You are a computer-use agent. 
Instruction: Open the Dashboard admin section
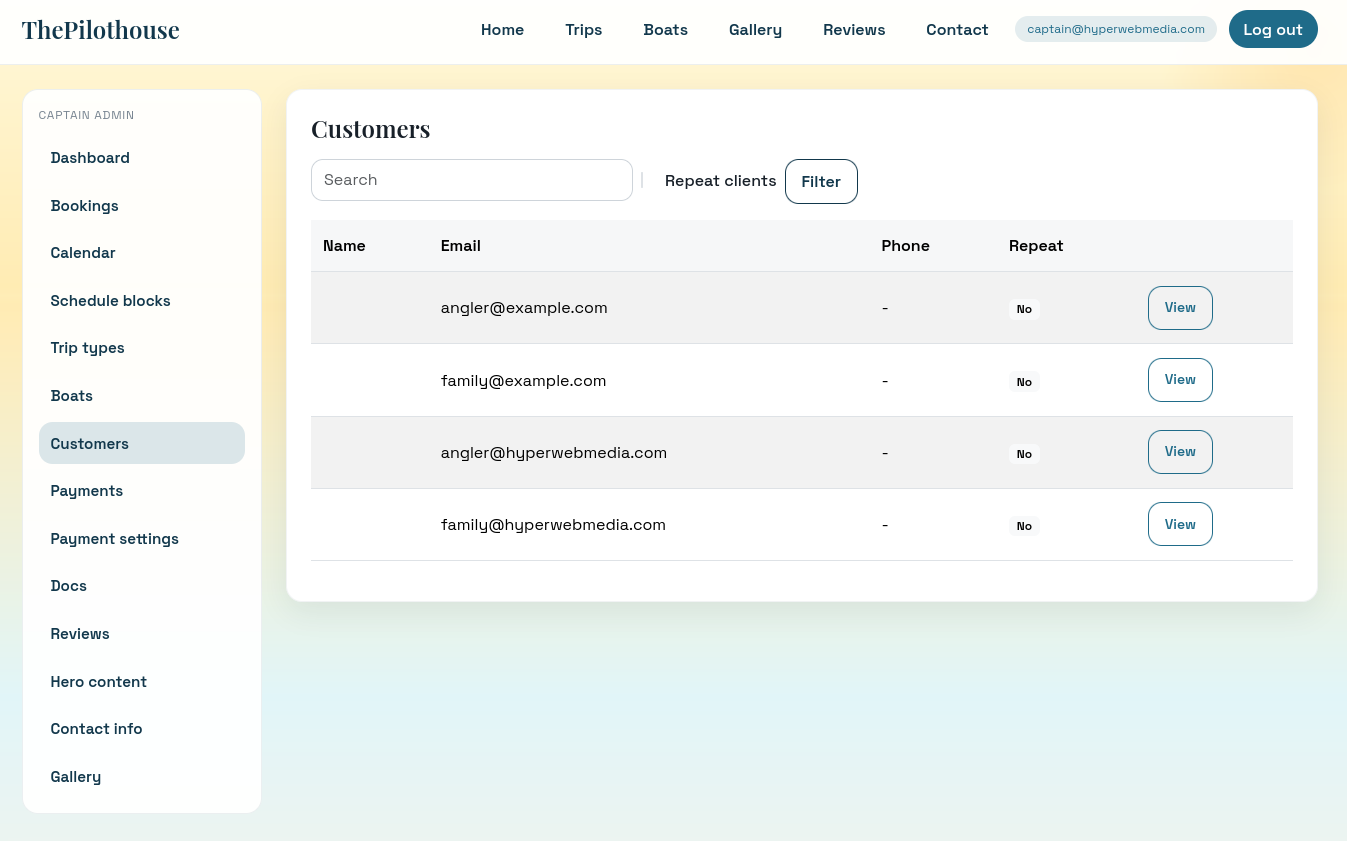(x=90, y=158)
